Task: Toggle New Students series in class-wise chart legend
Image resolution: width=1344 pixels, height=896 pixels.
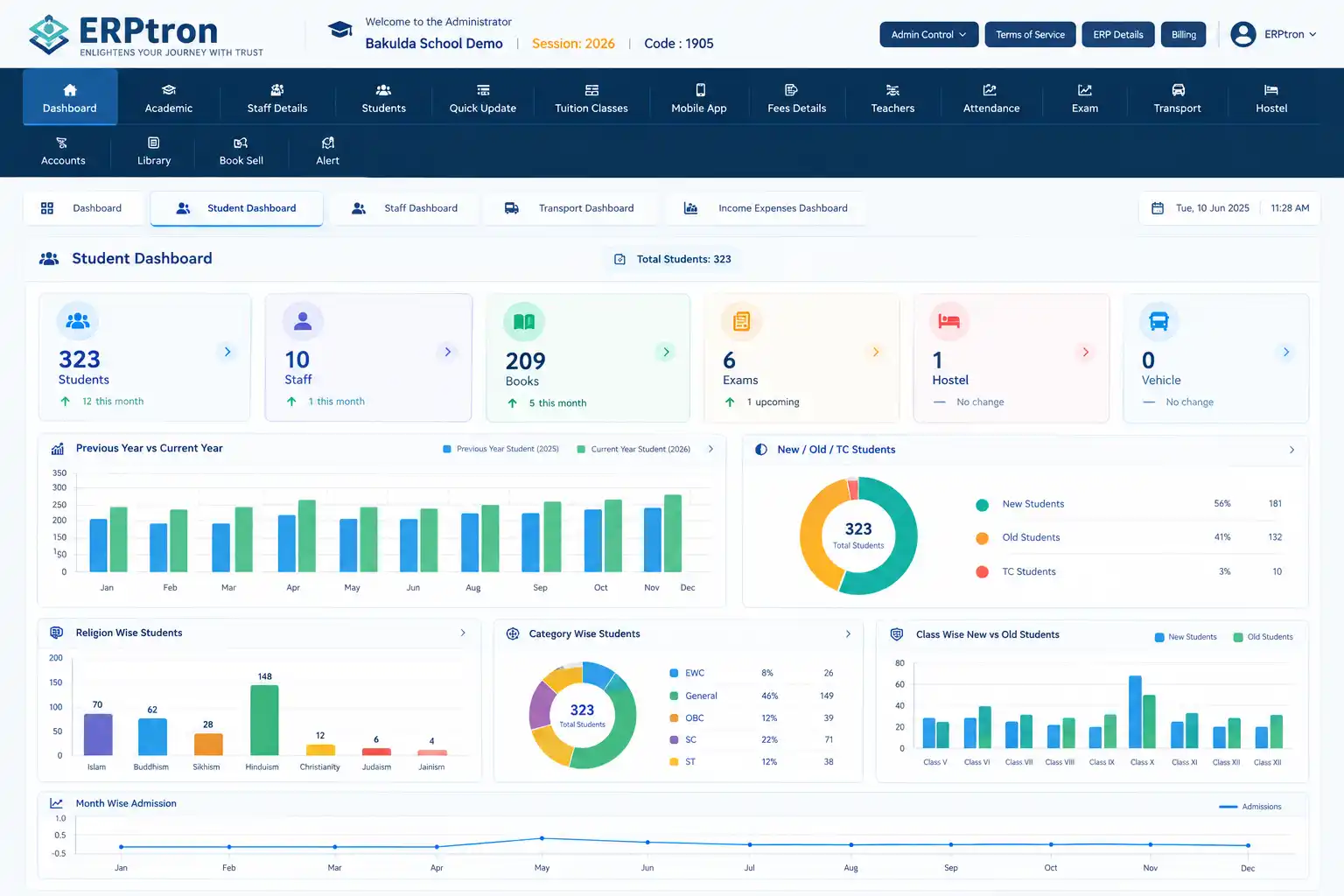Action: (x=1186, y=637)
